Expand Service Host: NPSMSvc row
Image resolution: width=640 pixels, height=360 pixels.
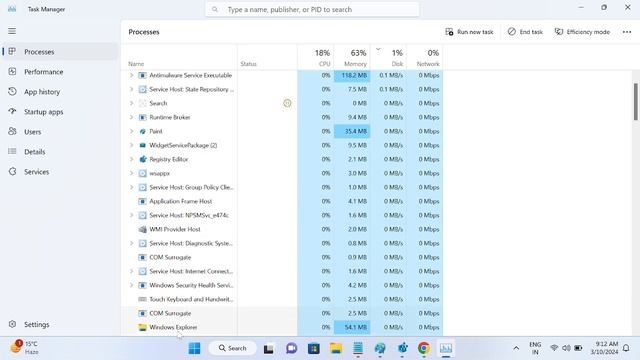coord(131,215)
